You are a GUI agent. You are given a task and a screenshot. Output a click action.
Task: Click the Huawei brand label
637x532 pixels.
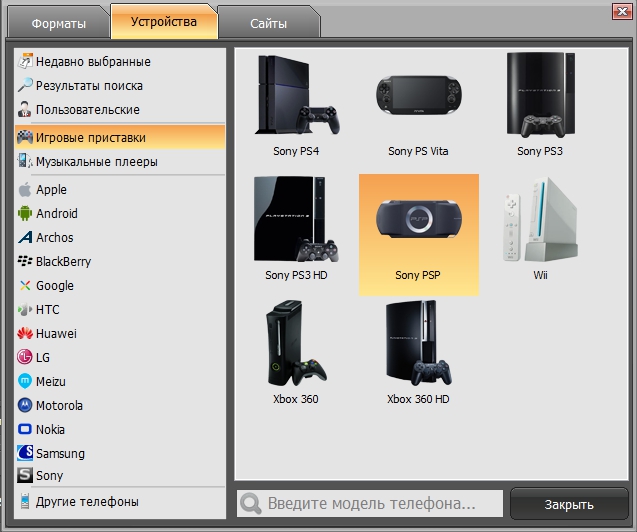click(x=56, y=333)
